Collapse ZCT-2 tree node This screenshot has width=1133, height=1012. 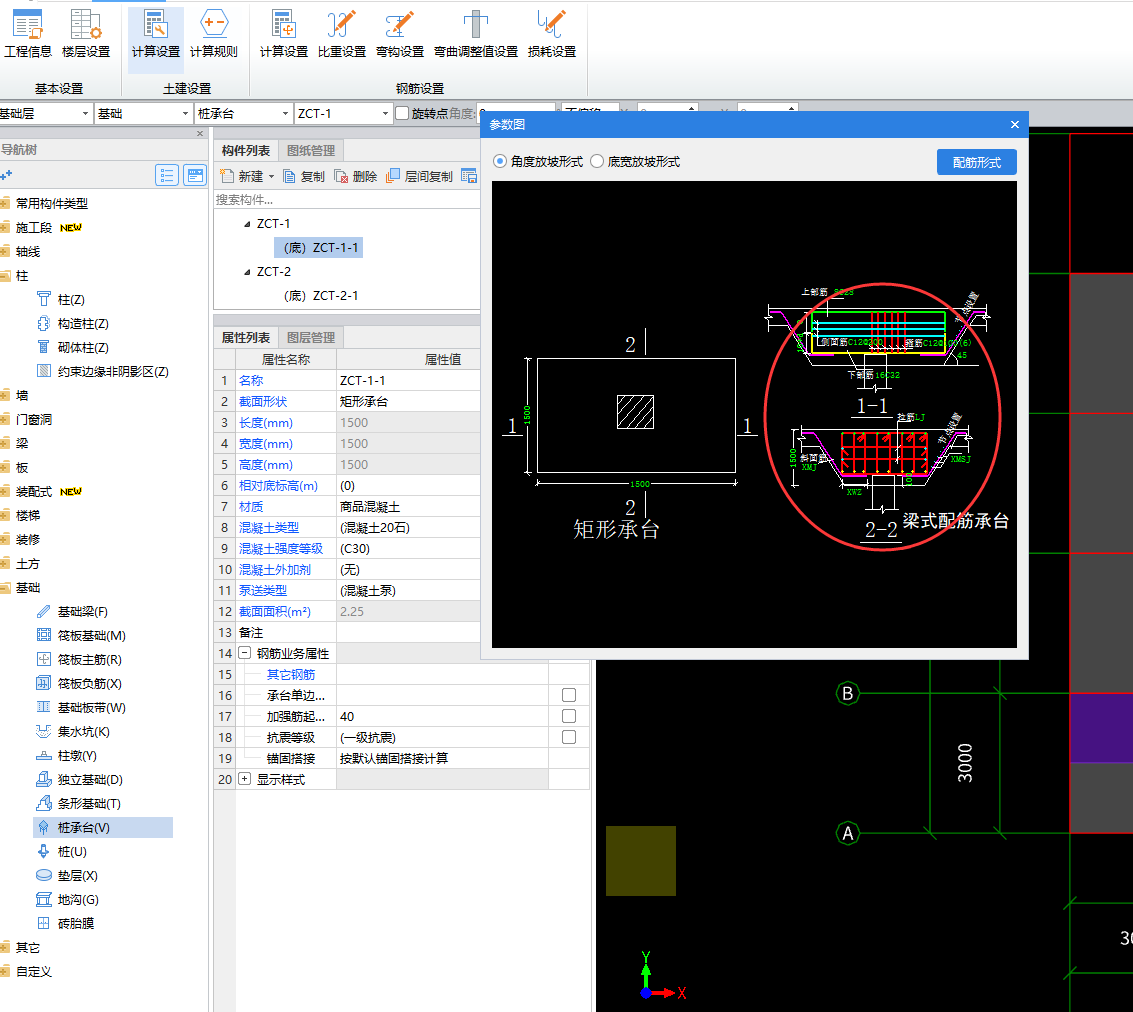pos(247,272)
